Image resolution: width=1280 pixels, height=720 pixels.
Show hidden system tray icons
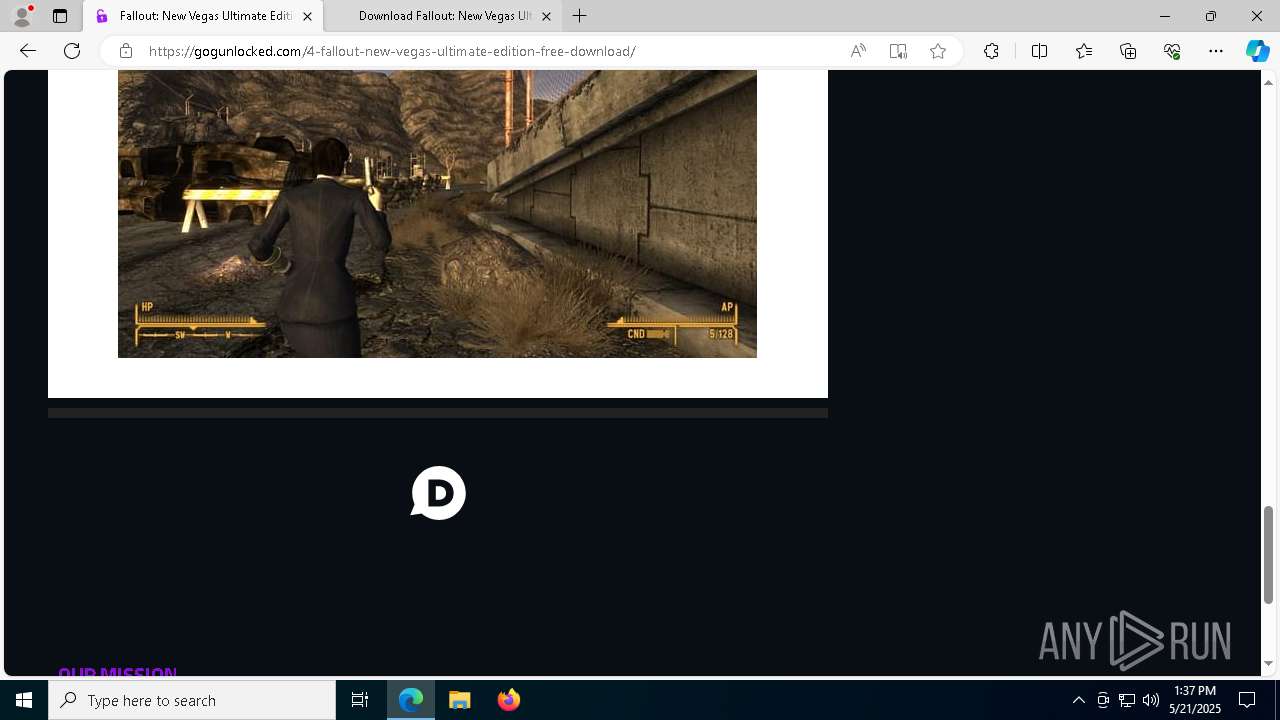coord(1079,700)
